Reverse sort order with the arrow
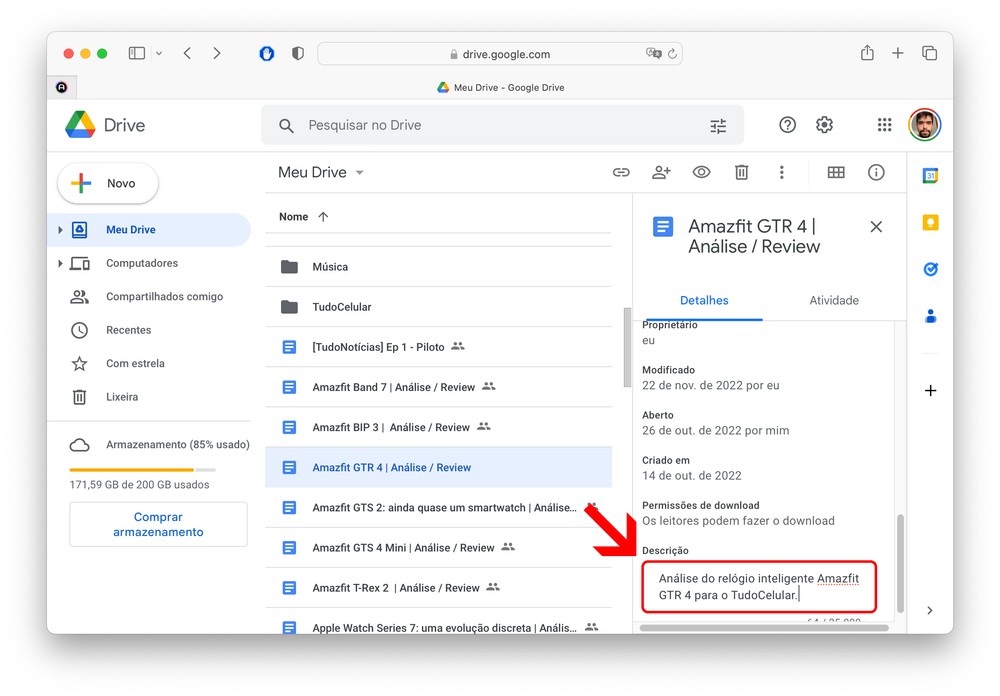The width and height of the screenshot is (1000, 696). 323,217
